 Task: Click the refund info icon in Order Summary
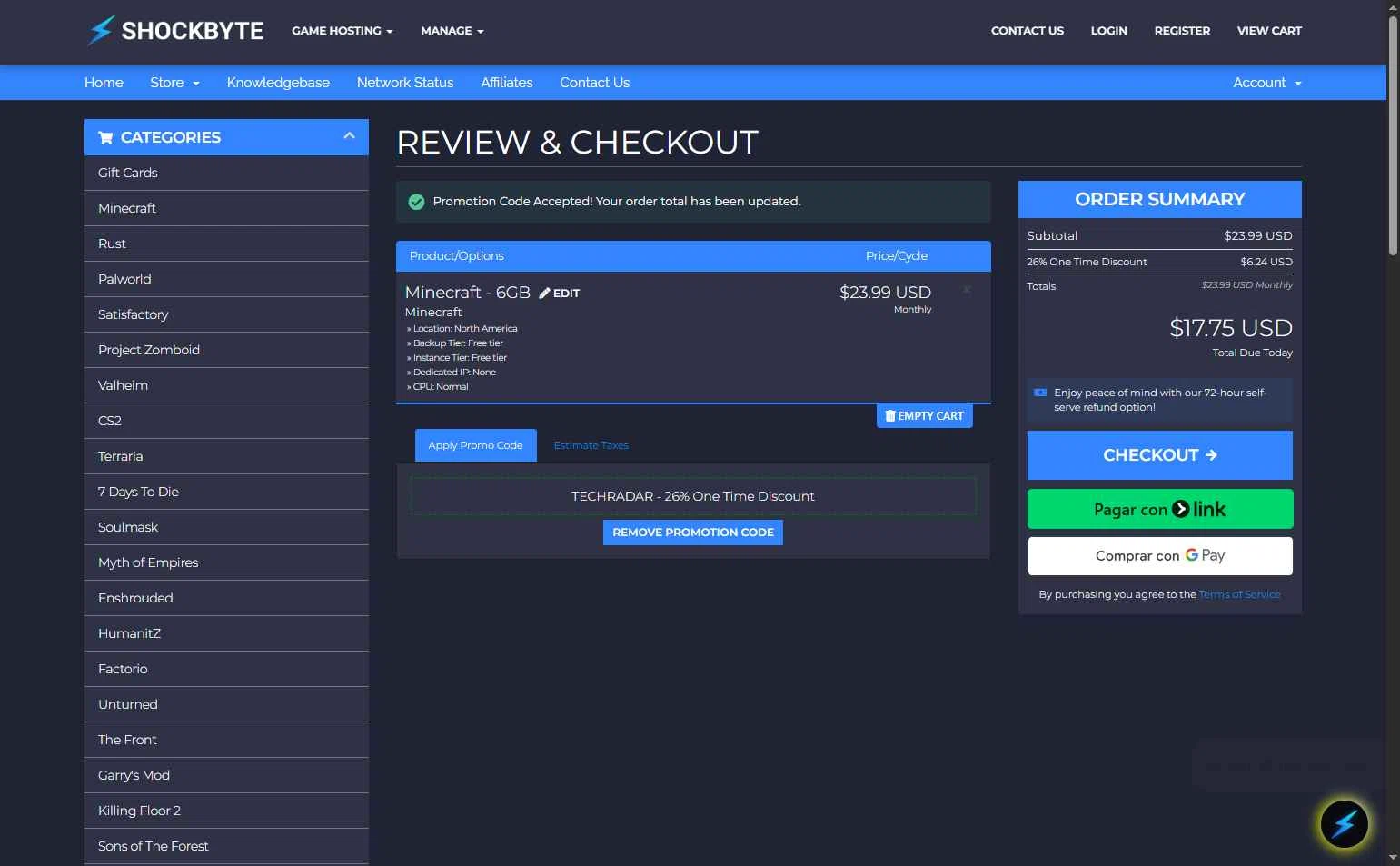[x=1040, y=393]
